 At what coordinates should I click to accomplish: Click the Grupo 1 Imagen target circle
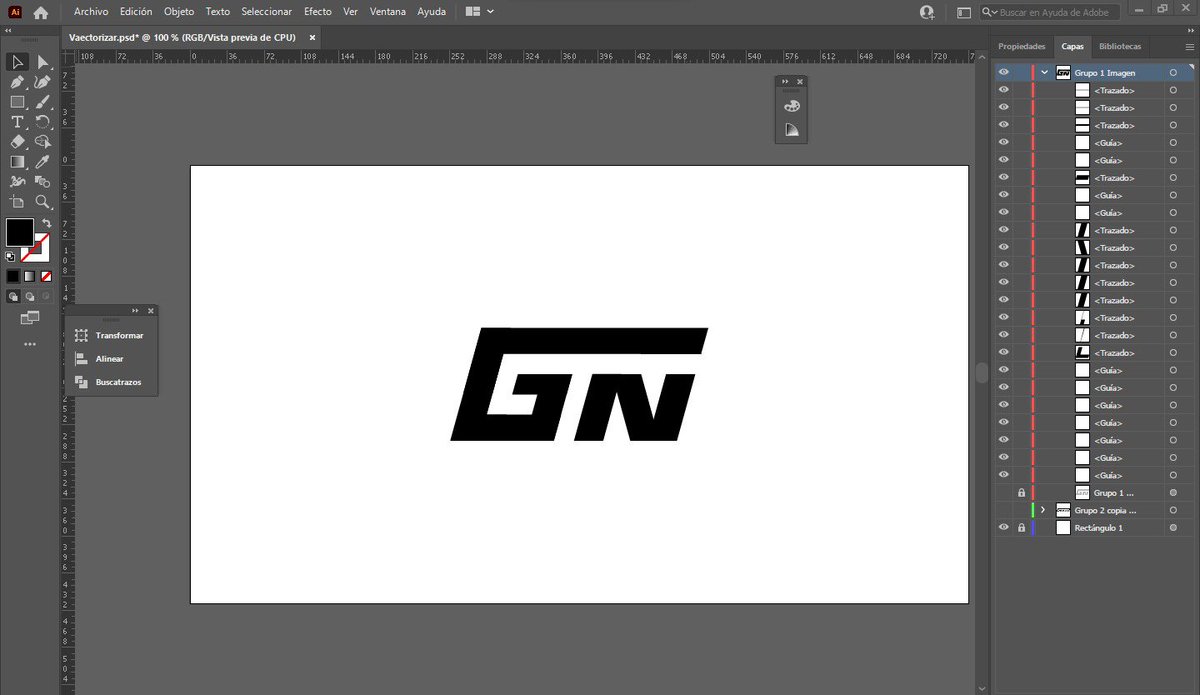click(1173, 73)
